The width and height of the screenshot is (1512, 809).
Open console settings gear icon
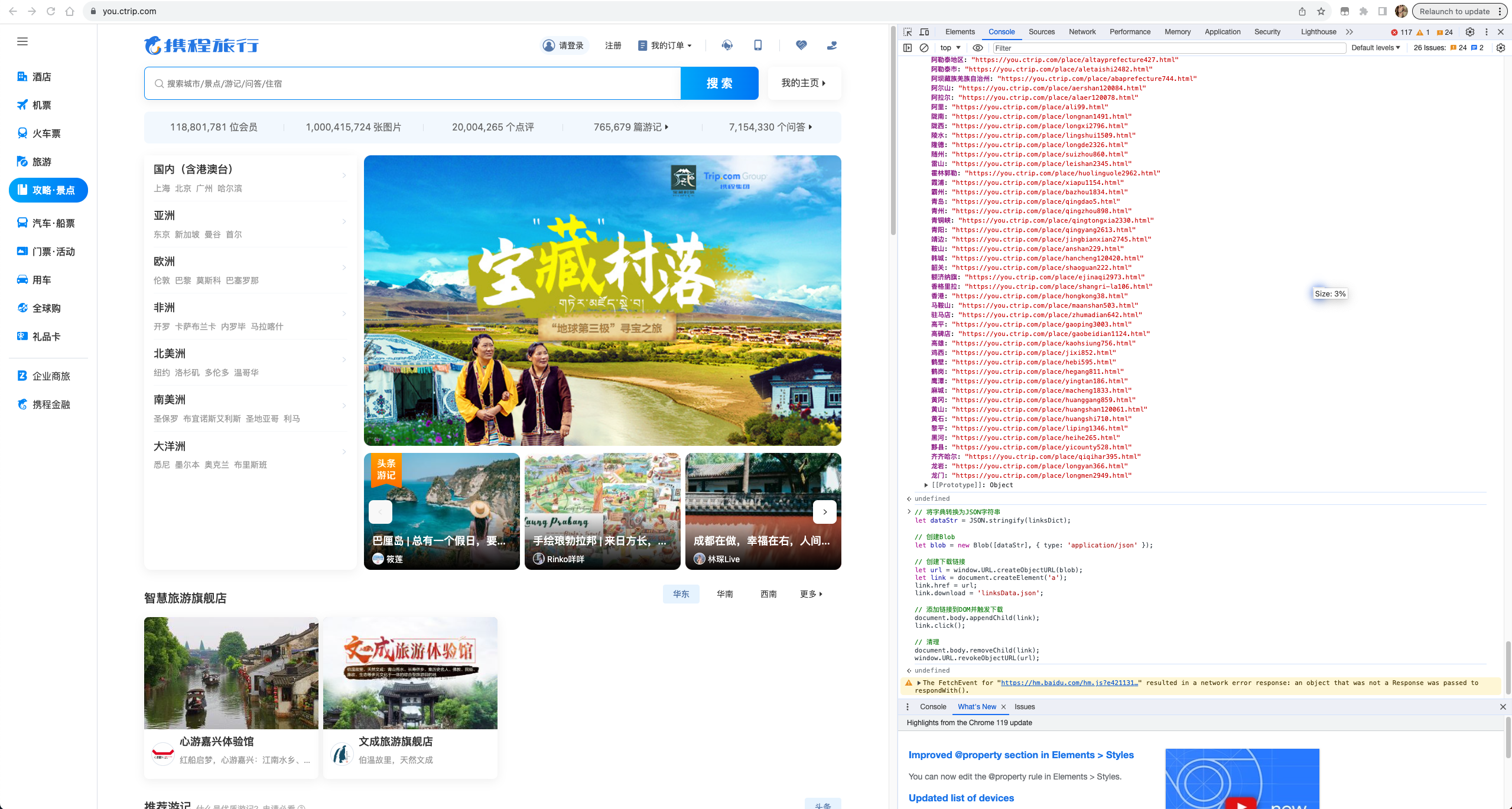[1501, 48]
